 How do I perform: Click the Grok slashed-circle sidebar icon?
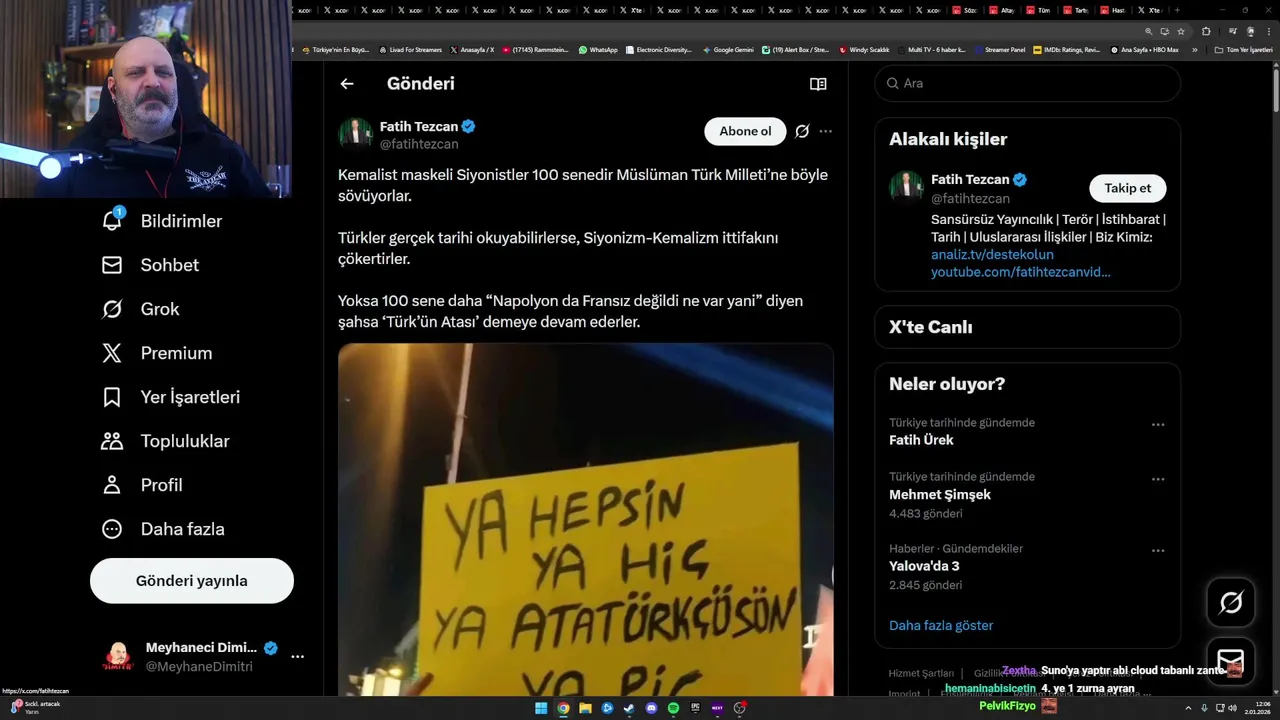(x=112, y=309)
